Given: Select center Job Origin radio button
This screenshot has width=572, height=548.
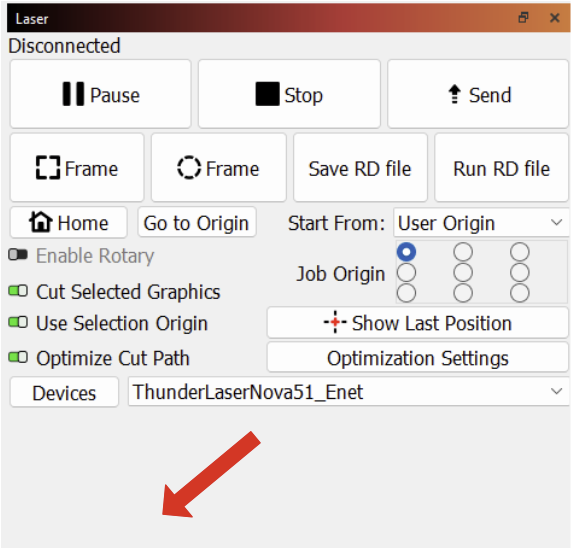Looking at the screenshot, I should tap(463, 273).
